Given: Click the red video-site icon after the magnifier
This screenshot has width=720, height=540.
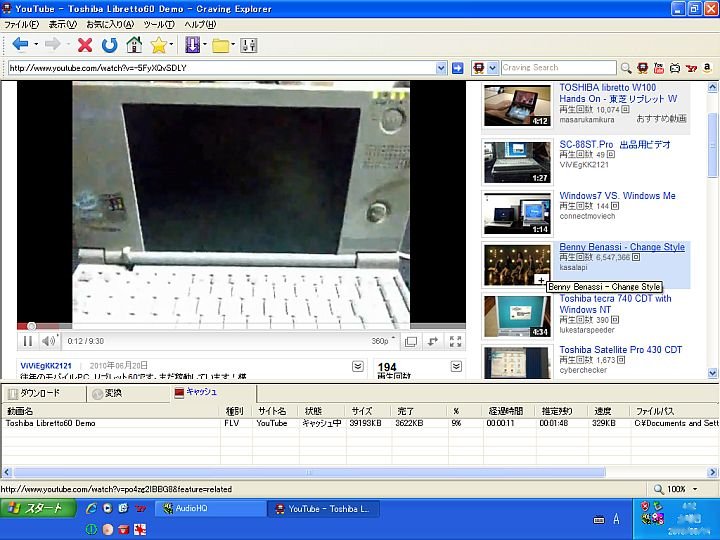Looking at the screenshot, I should point(642,68).
